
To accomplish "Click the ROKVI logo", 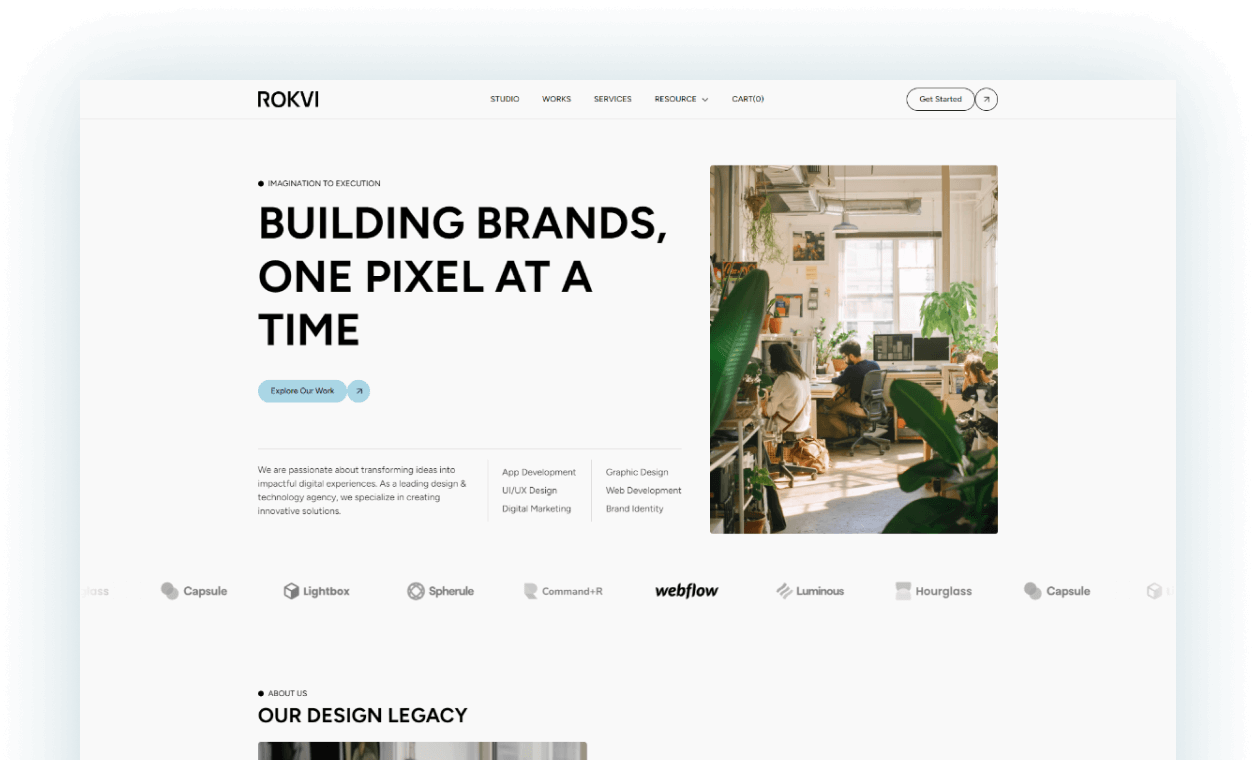I will point(288,99).
